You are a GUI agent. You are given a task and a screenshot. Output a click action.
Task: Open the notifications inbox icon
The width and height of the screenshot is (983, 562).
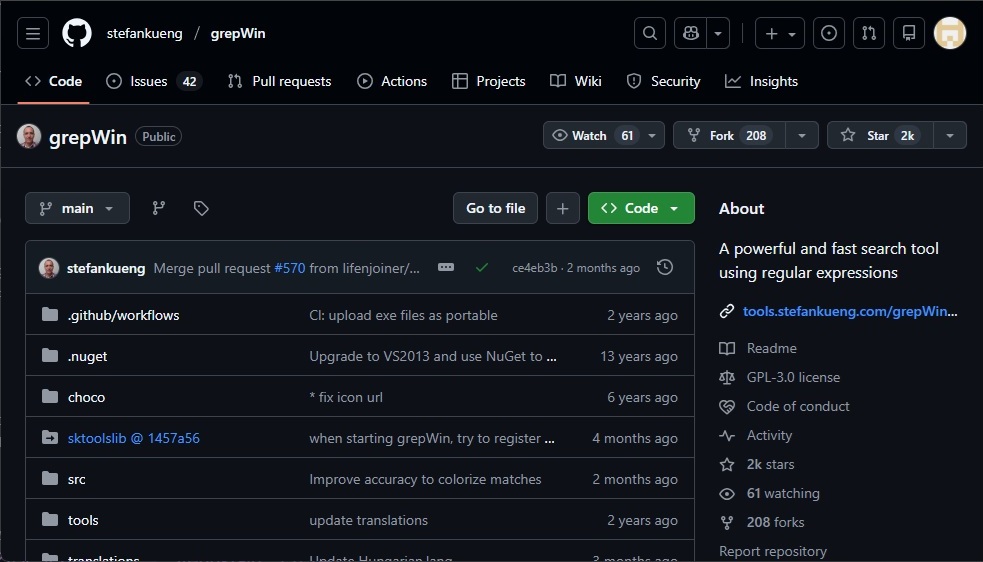(x=909, y=33)
